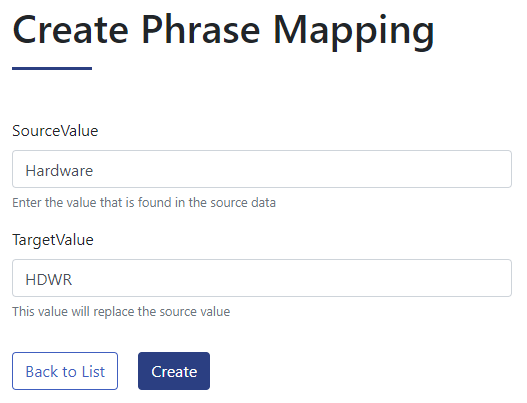Click the word List in Back to List
The height and width of the screenshot is (403, 527).
click(x=93, y=372)
